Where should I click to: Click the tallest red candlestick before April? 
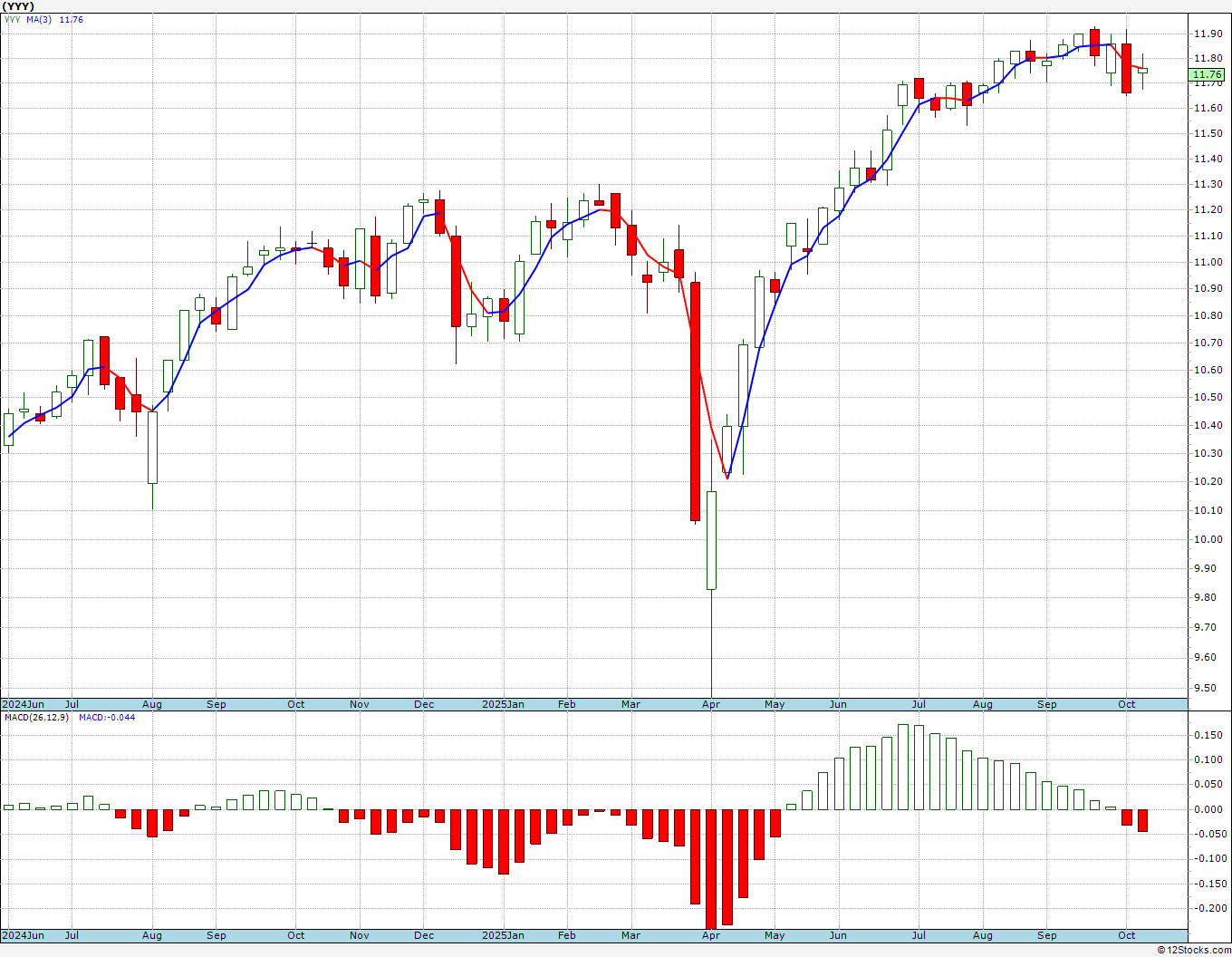pyautogui.click(x=695, y=401)
